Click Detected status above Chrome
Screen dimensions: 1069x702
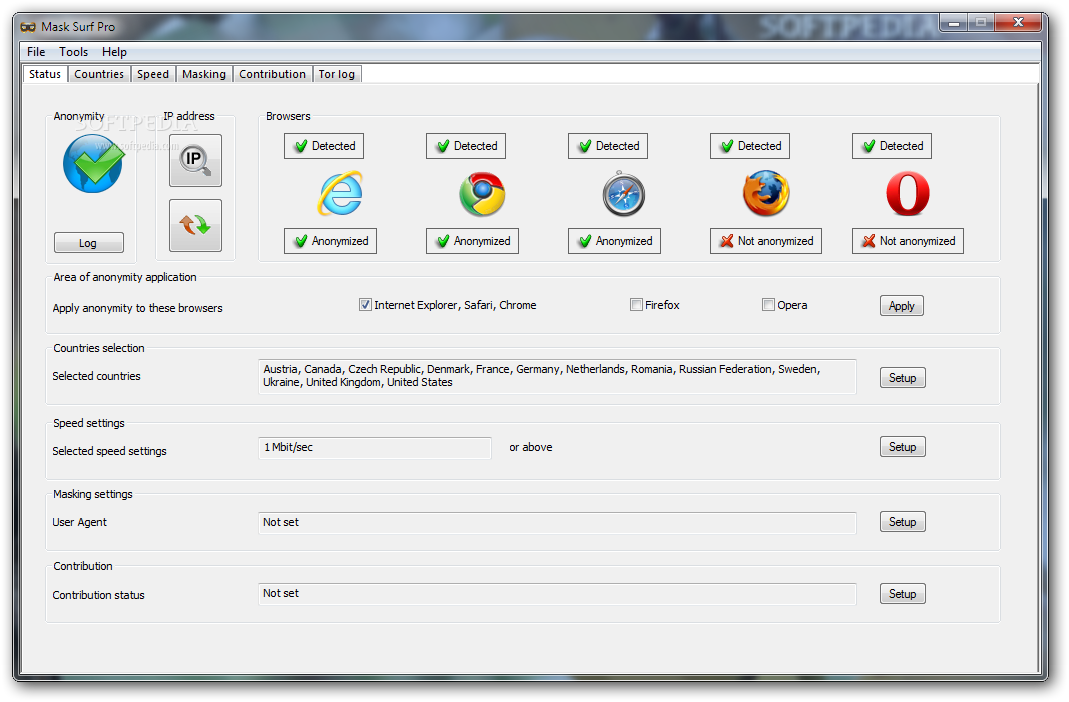[466, 146]
